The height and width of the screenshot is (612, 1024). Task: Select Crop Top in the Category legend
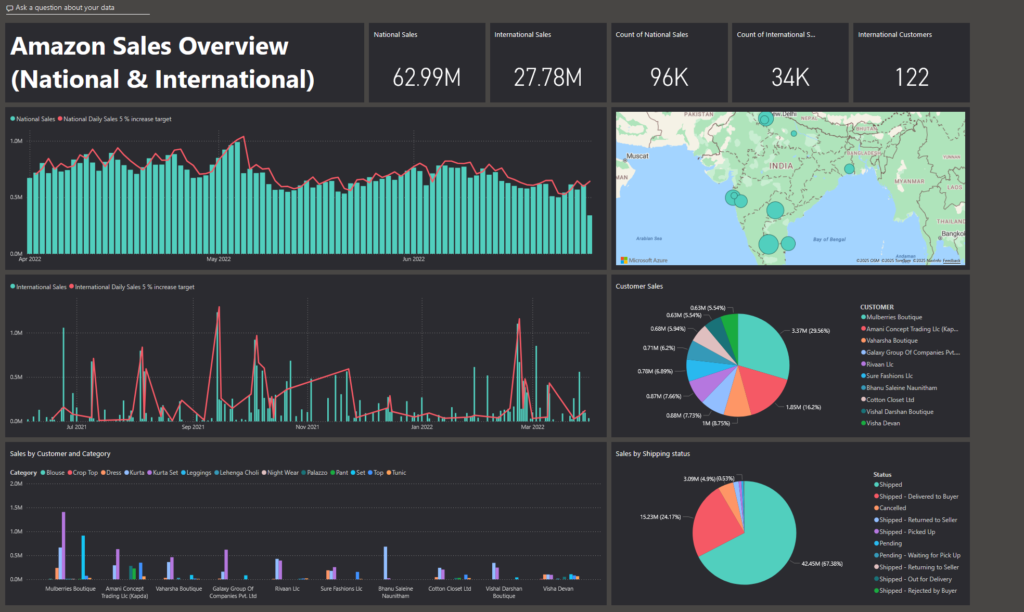[x=83, y=473]
